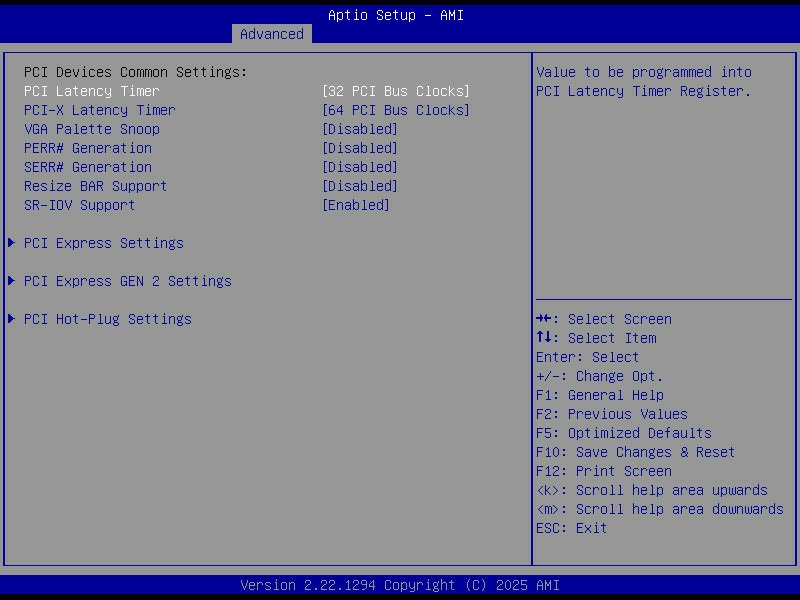Select the PCI Latency Timer label
The width and height of the screenshot is (800, 600).
pos(92,91)
